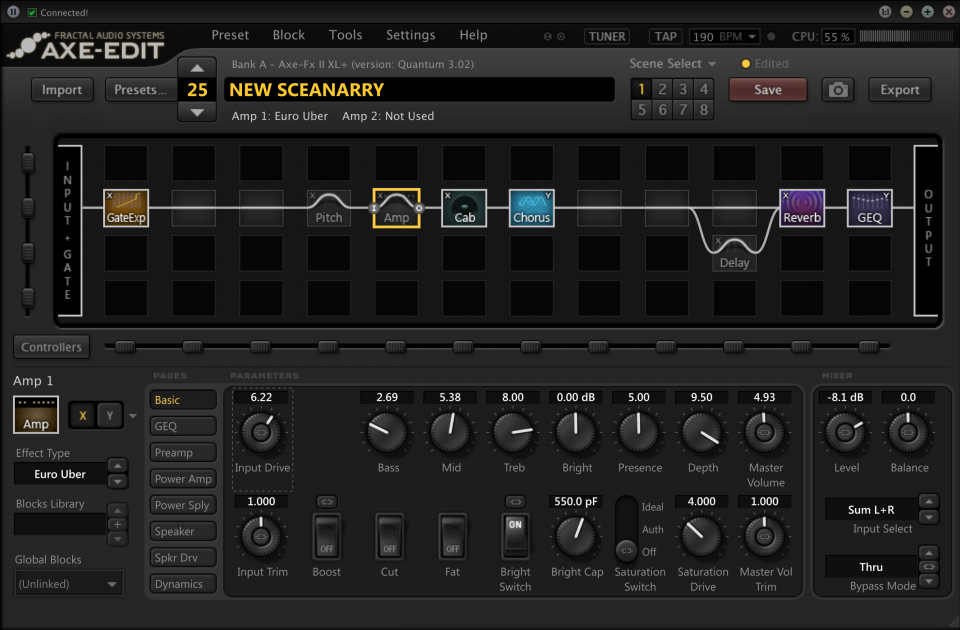The image size is (960, 630).
Task: Click the Treb knob
Action: [x=513, y=432]
